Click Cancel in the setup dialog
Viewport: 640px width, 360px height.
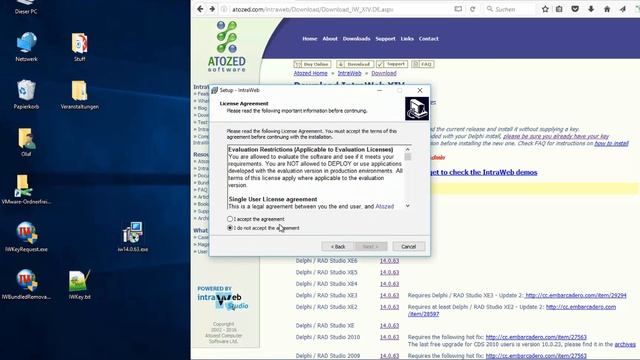(x=409, y=247)
